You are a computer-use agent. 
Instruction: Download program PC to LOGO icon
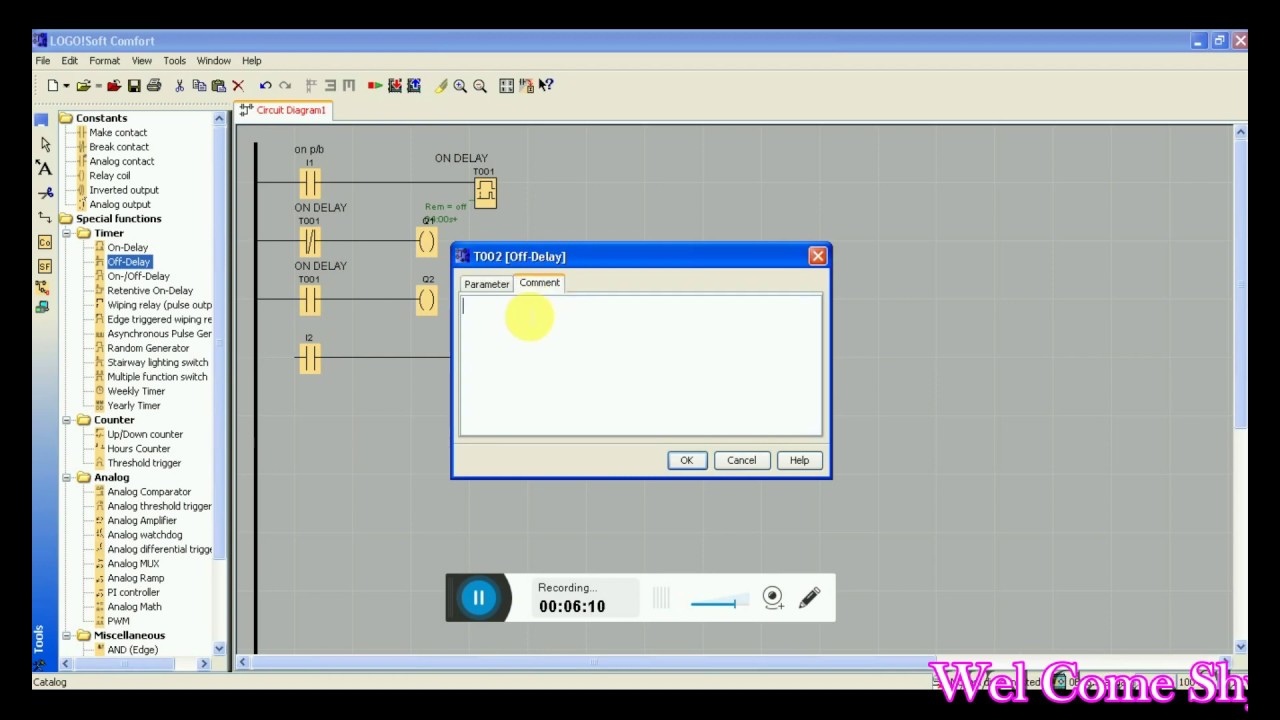click(x=395, y=86)
